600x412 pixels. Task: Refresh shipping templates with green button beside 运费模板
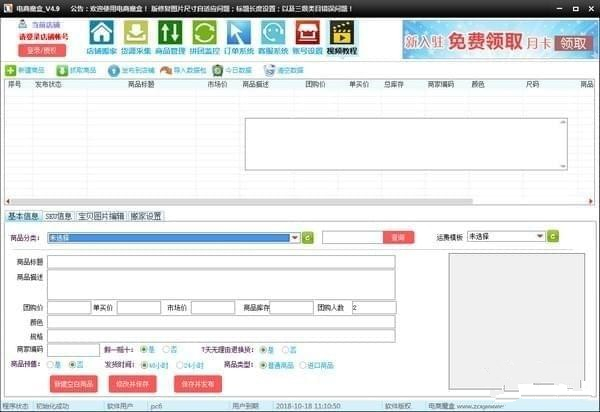pos(553,236)
